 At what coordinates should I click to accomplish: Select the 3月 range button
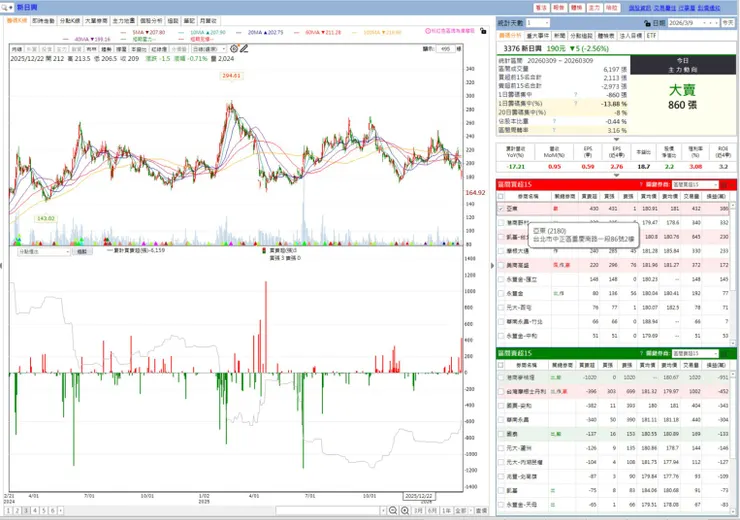[418, 511]
